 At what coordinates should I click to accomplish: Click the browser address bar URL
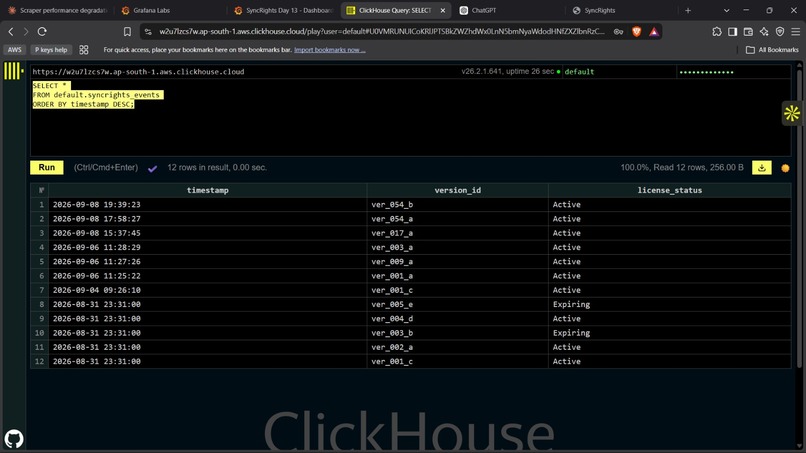[x=382, y=32]
